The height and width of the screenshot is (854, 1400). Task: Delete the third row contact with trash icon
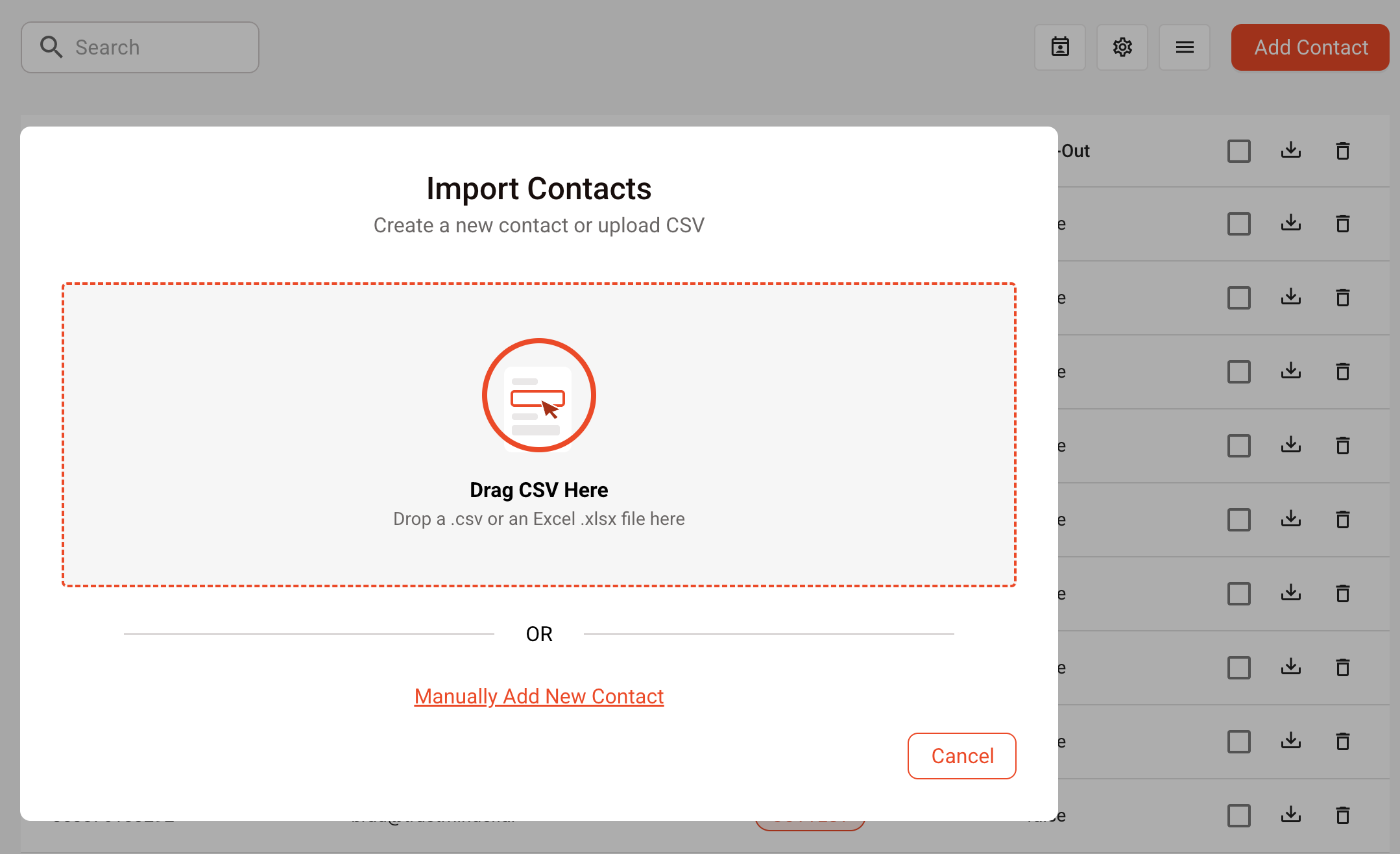[x=1343, y=298]
